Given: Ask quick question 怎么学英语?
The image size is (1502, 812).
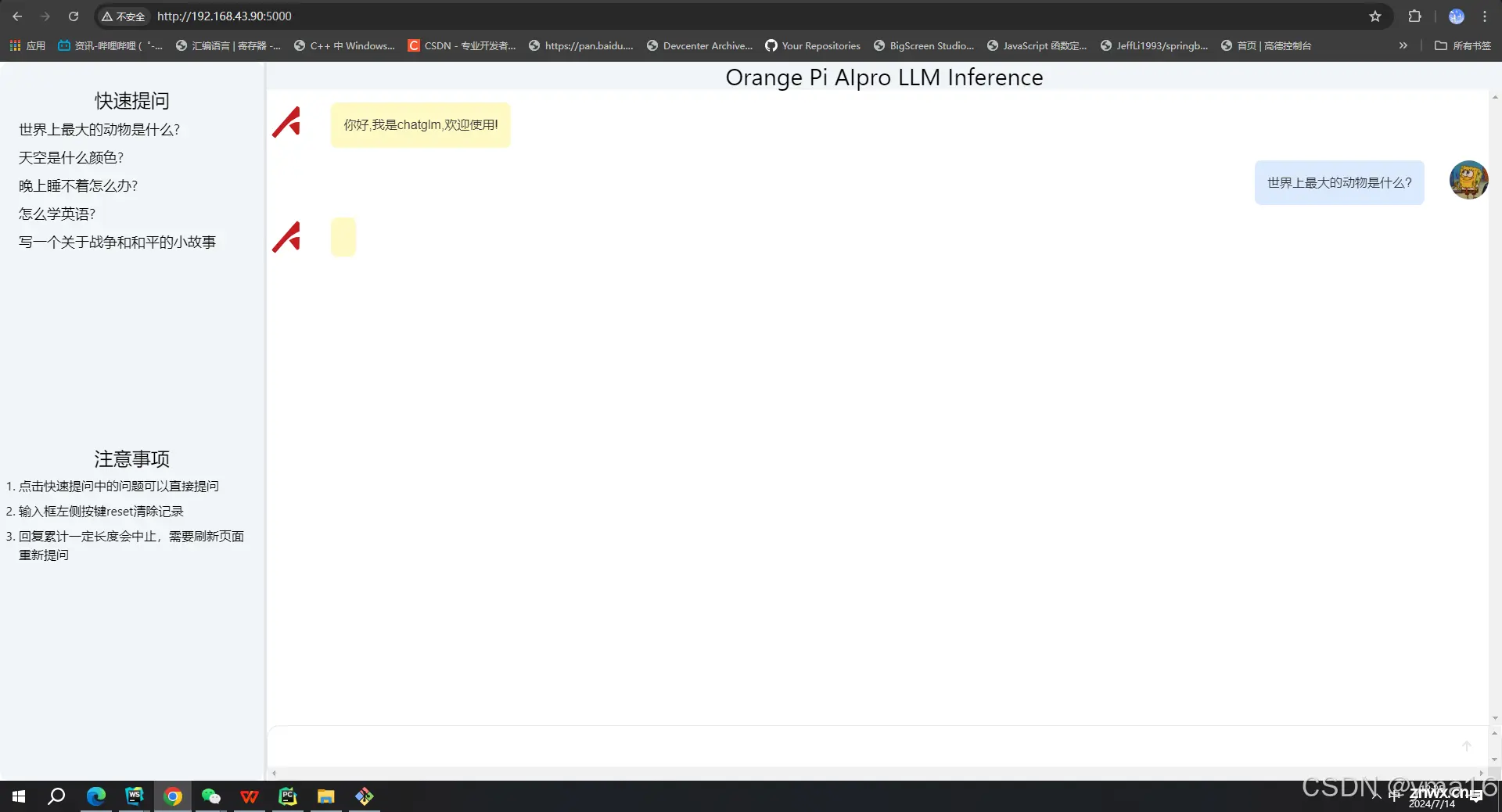Looking at the screenshot, I should click(57, 214).
